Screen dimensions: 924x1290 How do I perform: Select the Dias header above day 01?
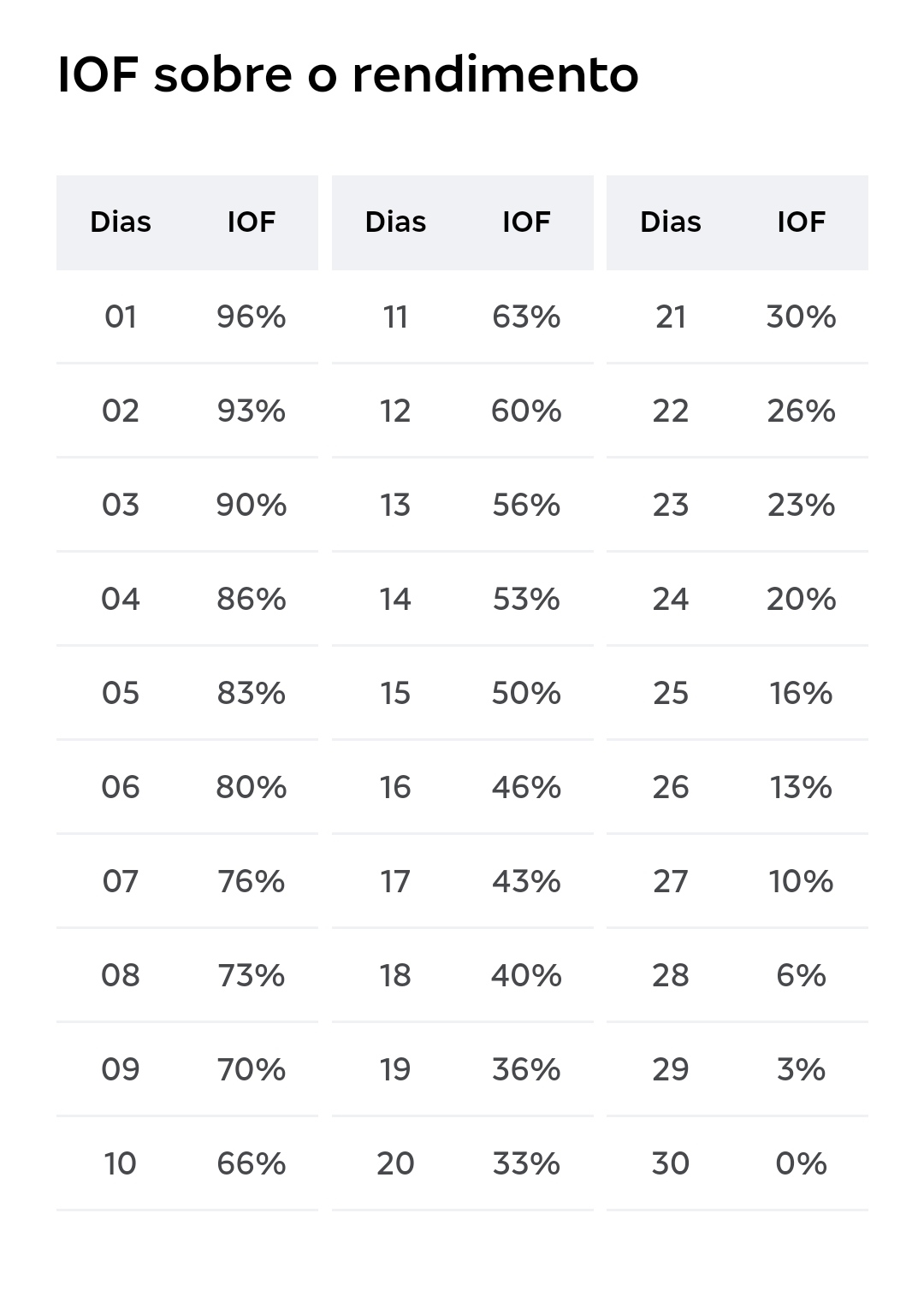[x=121, y=222]
